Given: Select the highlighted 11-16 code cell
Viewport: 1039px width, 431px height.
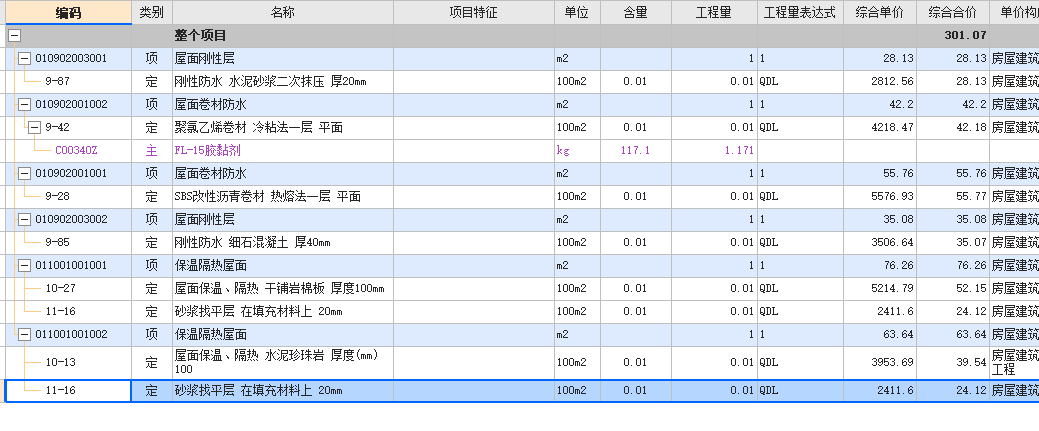Looking at the screenshot, I should [x=69, y=391].
